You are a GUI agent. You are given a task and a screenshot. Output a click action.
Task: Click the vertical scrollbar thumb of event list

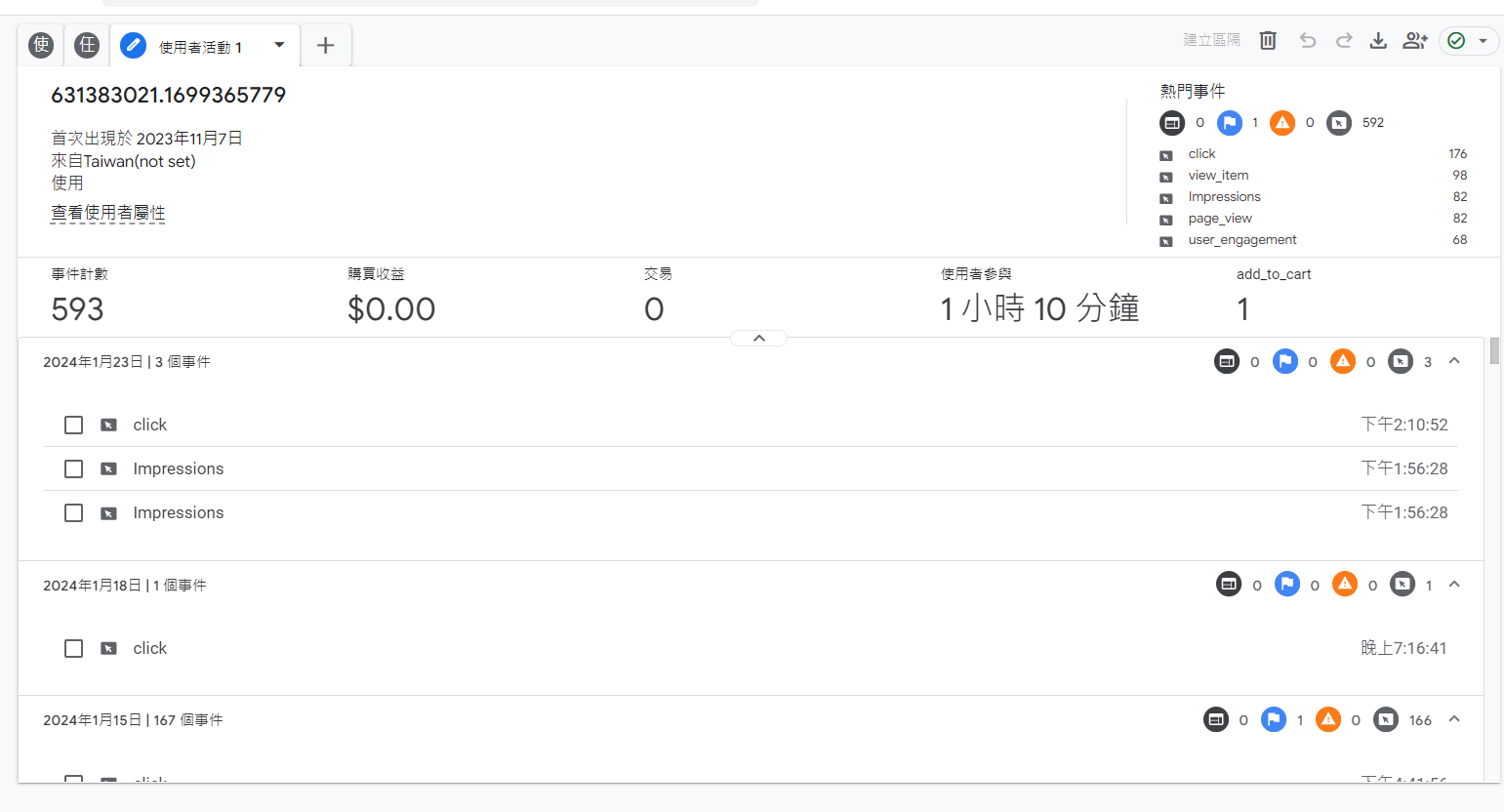coord(1494,350)
